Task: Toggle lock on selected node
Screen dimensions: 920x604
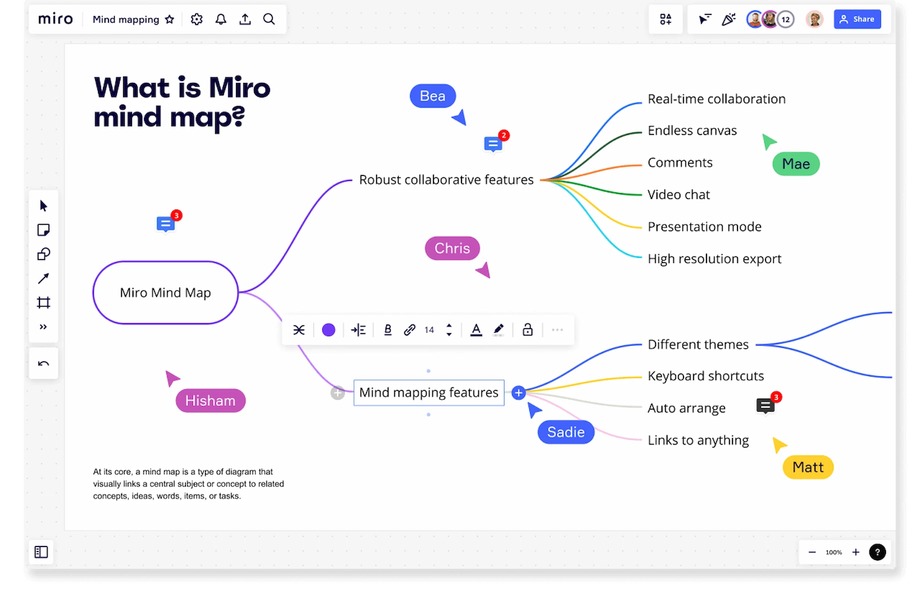Action: pyautogui.click(x=527, y=330)
